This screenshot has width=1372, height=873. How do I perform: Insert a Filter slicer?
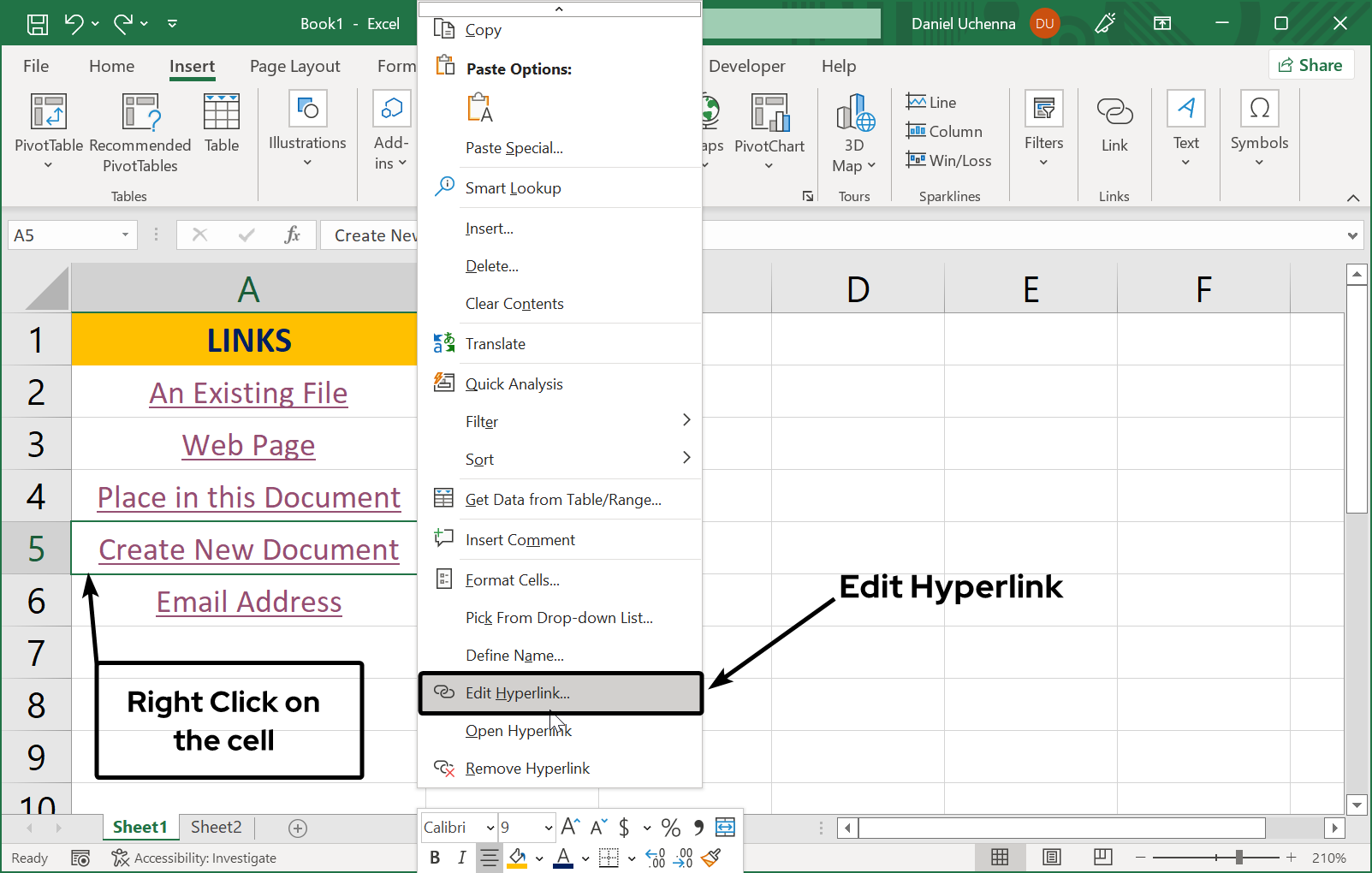(x=1043, y=124)
